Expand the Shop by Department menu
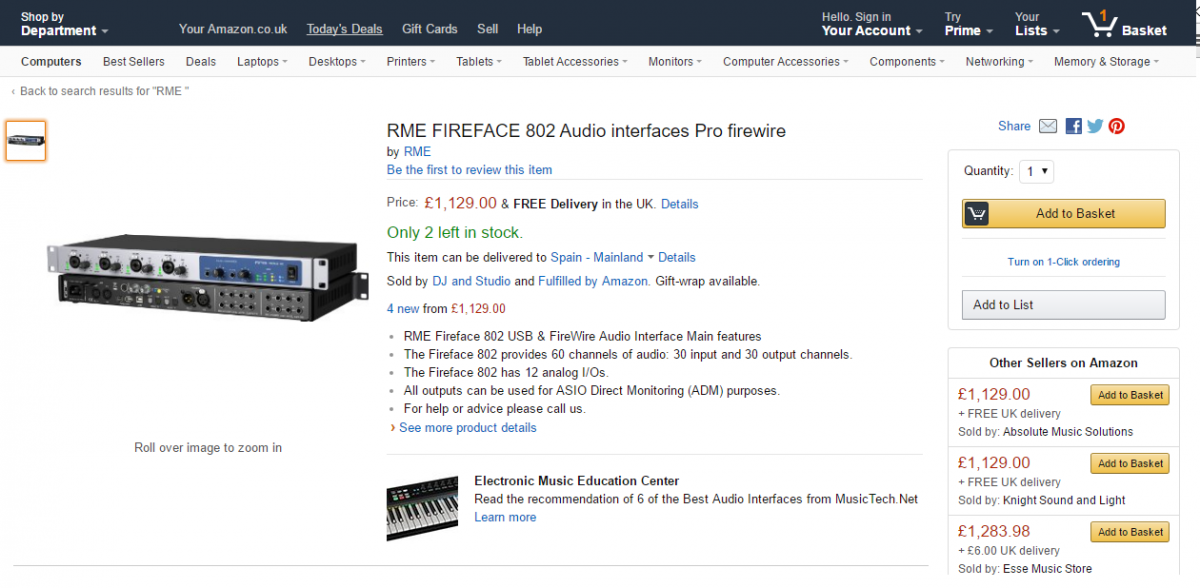 (64, 24)
